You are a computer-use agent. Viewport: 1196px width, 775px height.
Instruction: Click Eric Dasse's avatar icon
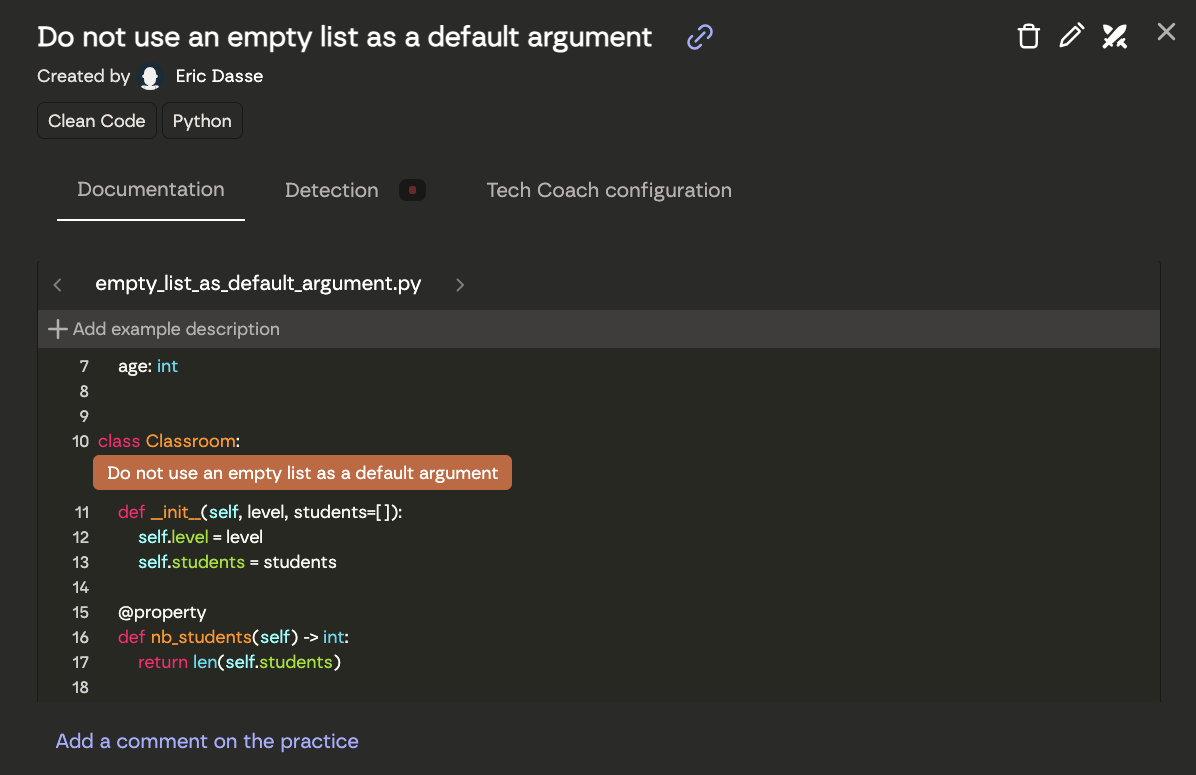coord(150,77)
